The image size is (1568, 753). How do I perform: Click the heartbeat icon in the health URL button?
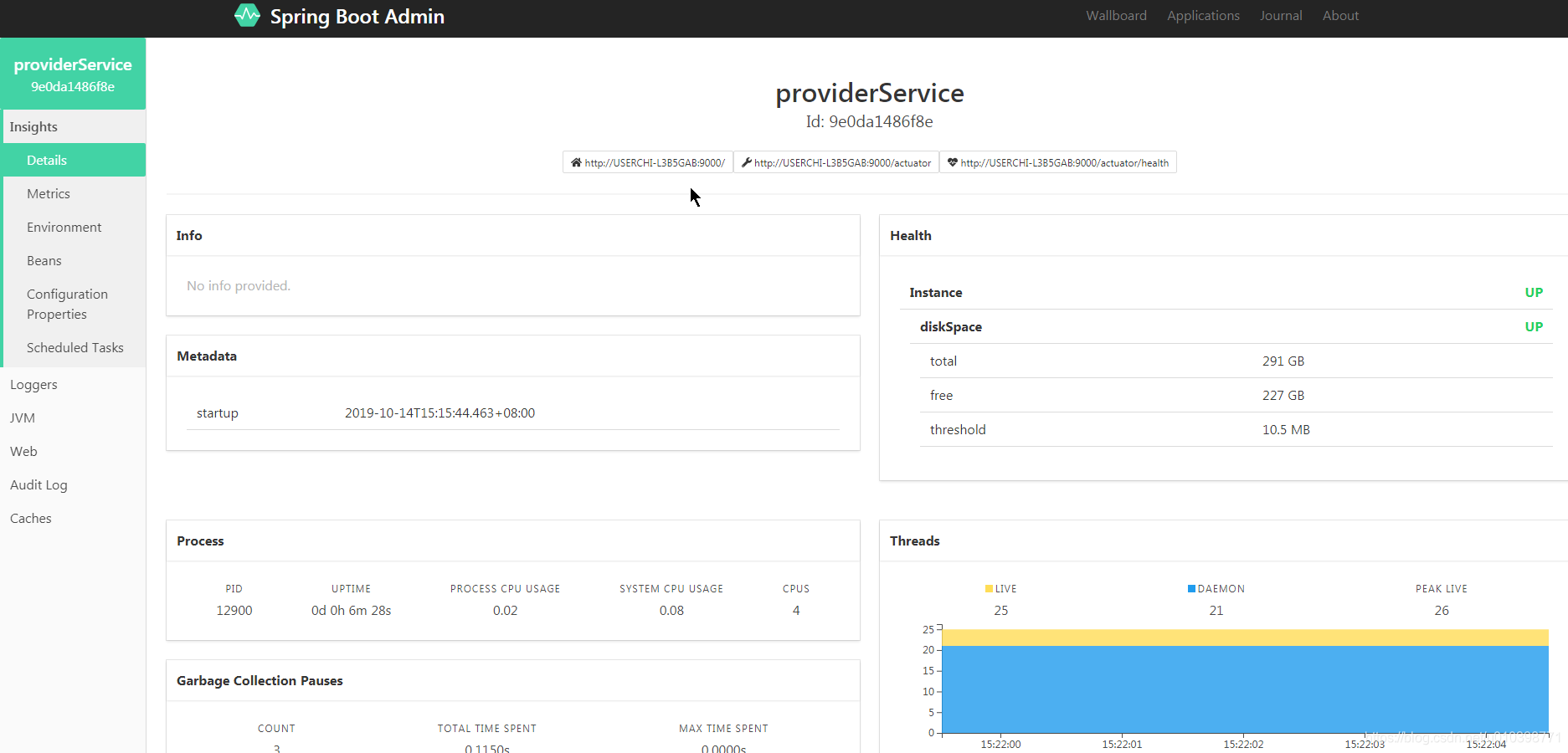953,162
